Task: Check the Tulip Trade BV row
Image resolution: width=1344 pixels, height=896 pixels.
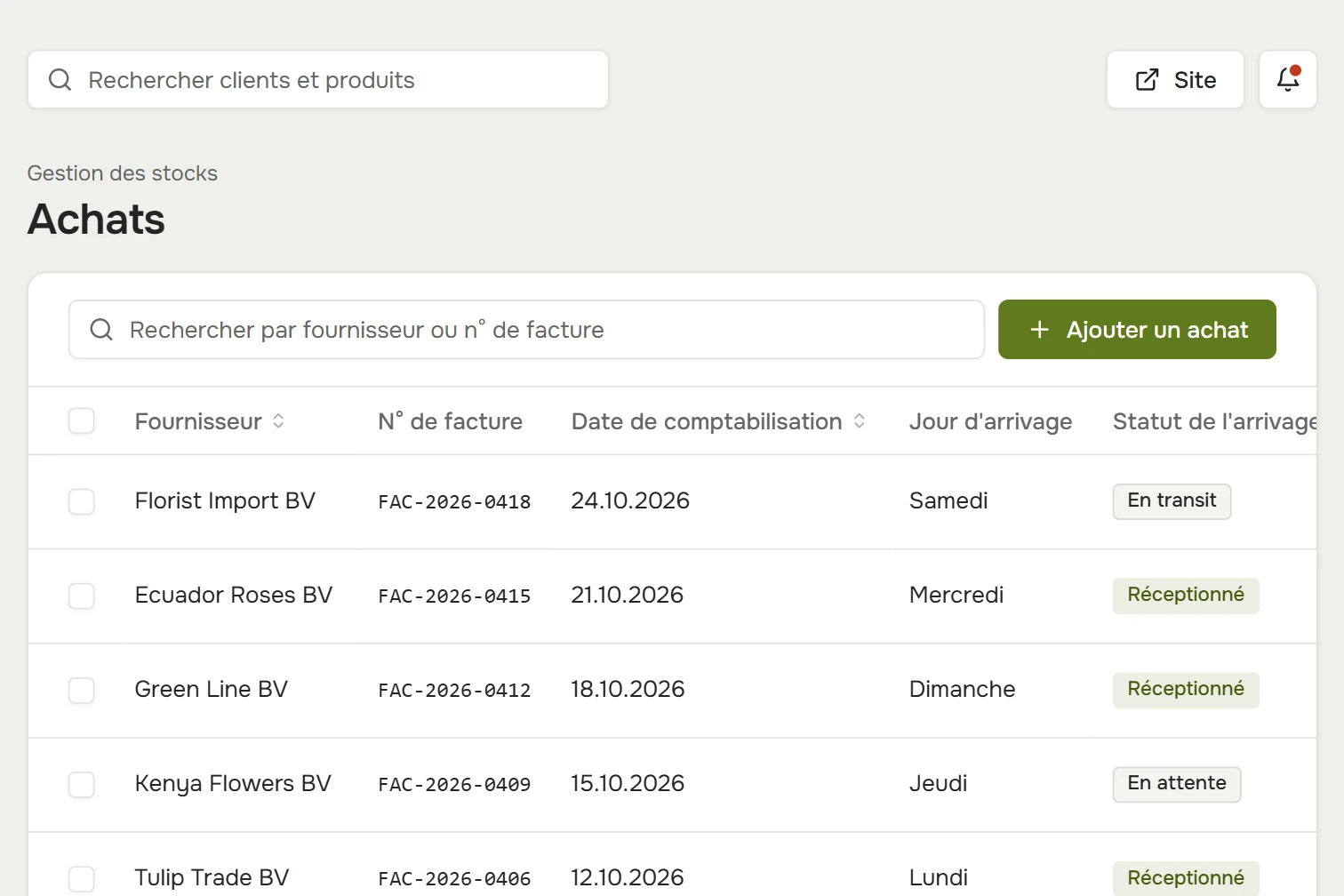Action: pyautogui.click(x=82, y=878)
